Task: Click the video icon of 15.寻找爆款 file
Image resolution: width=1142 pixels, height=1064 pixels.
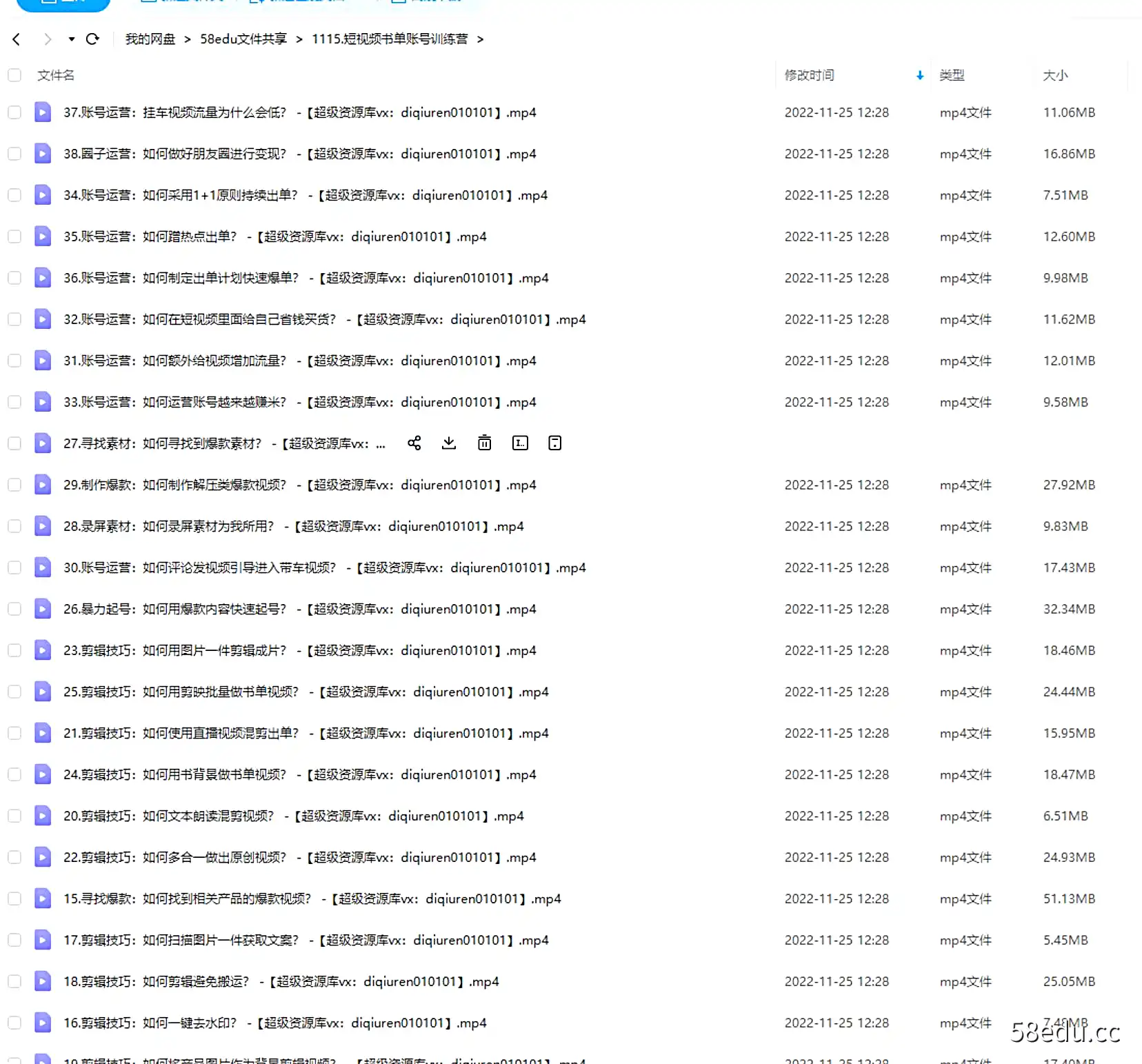Action: click(43, 899)
